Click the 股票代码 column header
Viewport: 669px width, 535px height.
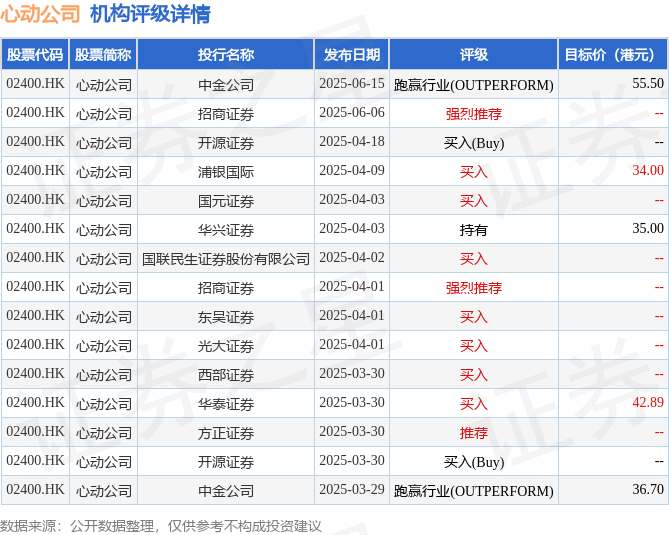35,55
